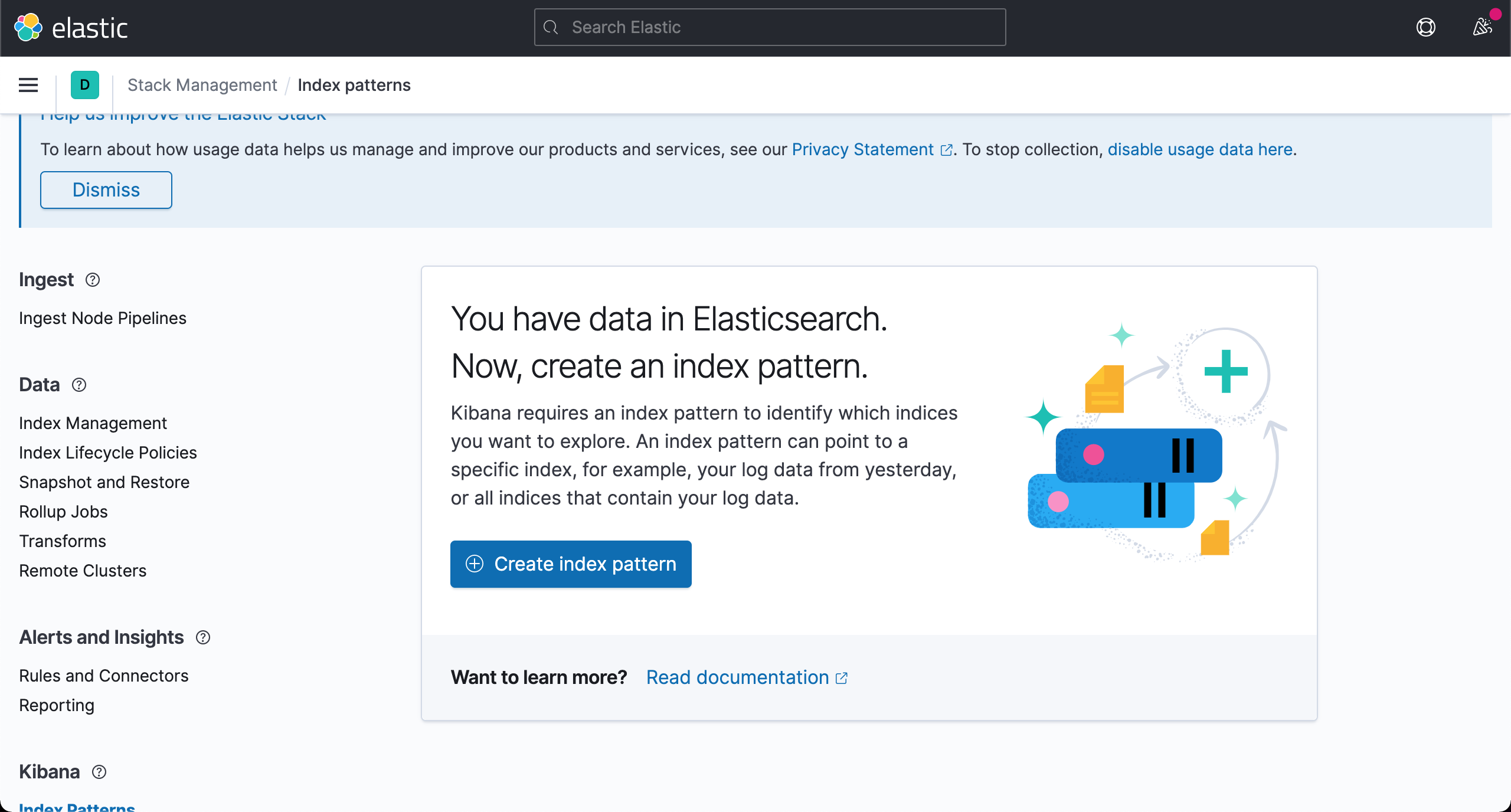Click the D space avatar
Image resolution: width=1511 pixels, height=812 pixels.
coord(85,85)
